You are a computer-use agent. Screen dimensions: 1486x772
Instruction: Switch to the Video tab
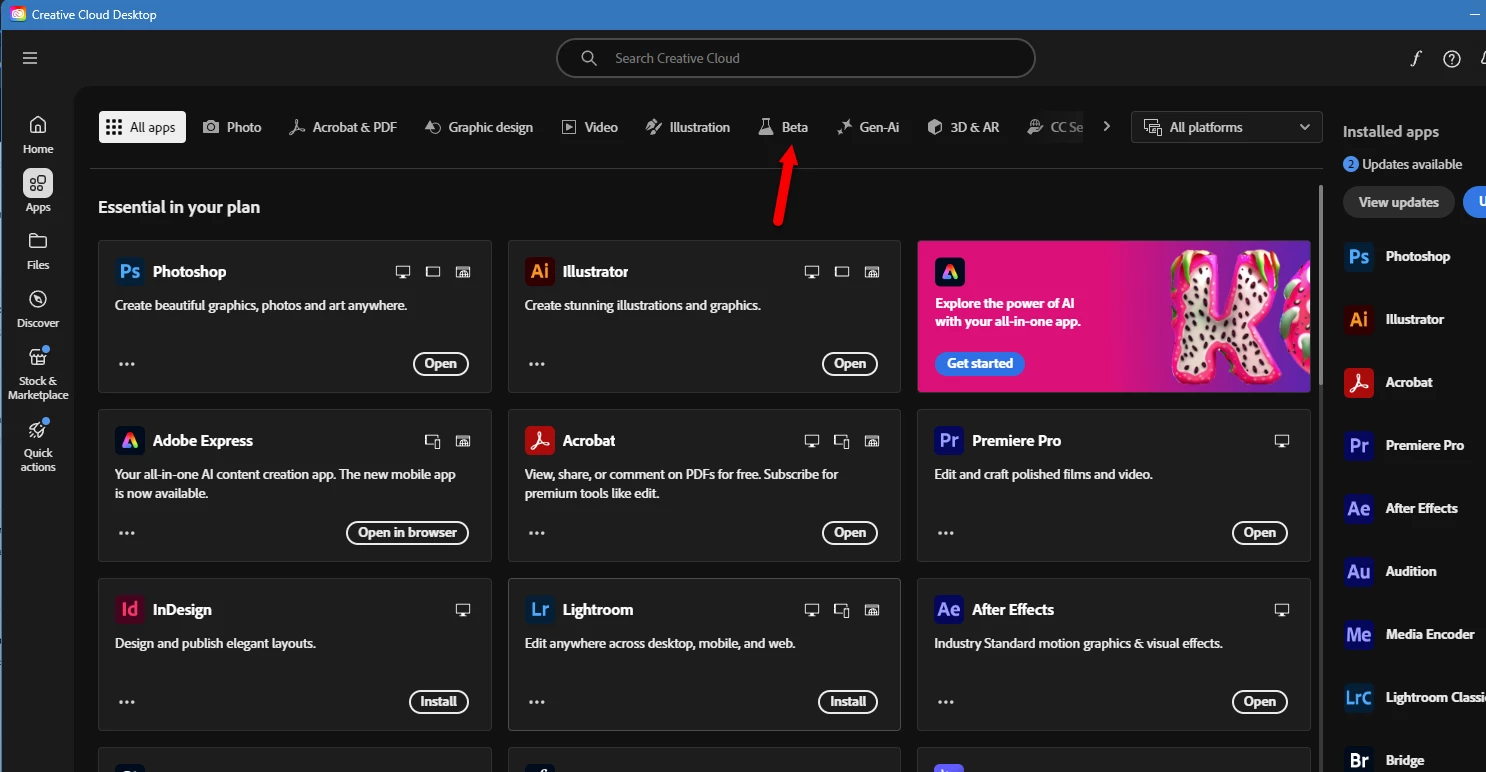click(590, 127)
